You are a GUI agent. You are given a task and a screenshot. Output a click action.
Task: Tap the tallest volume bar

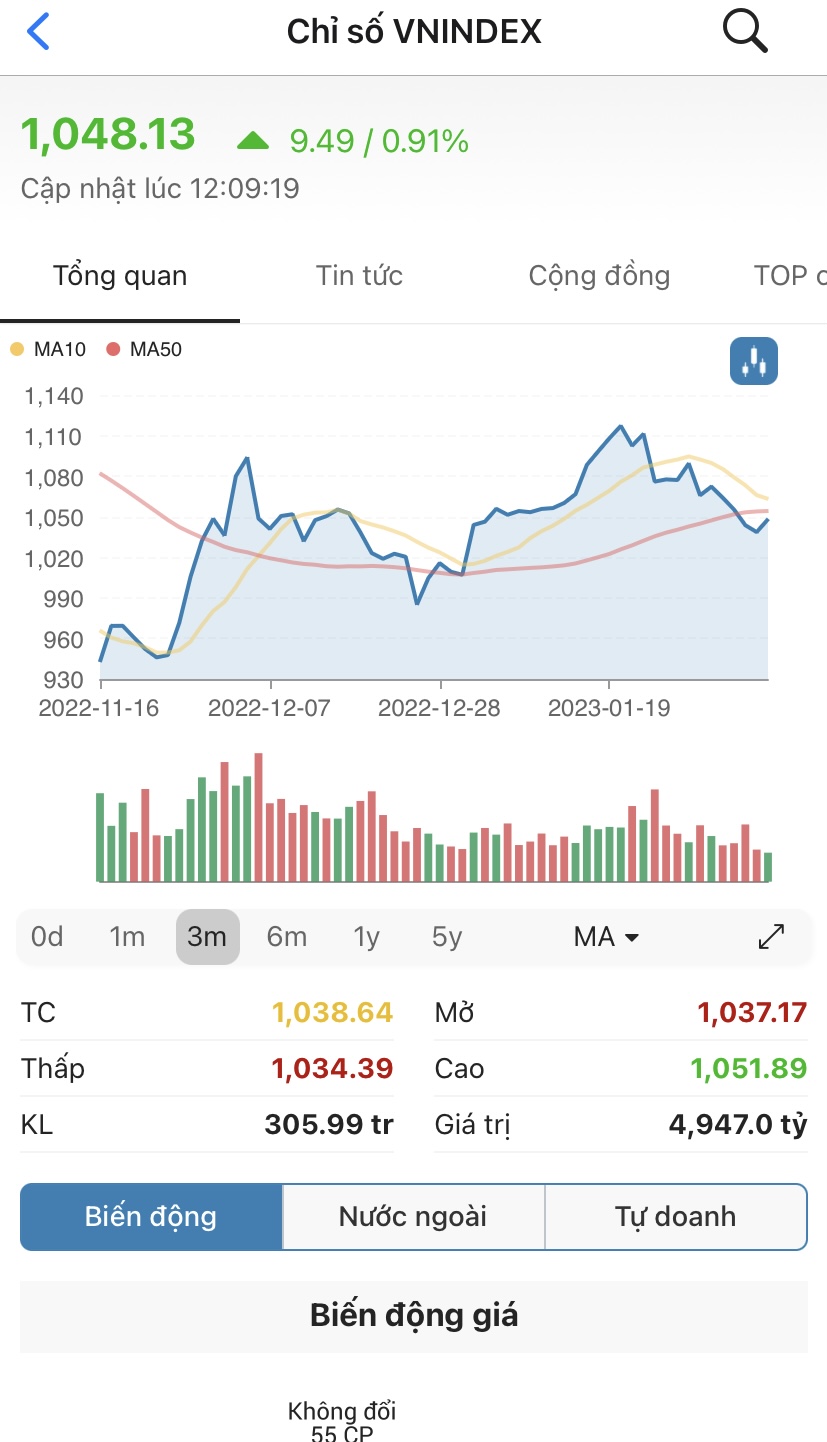pos(258,817)
